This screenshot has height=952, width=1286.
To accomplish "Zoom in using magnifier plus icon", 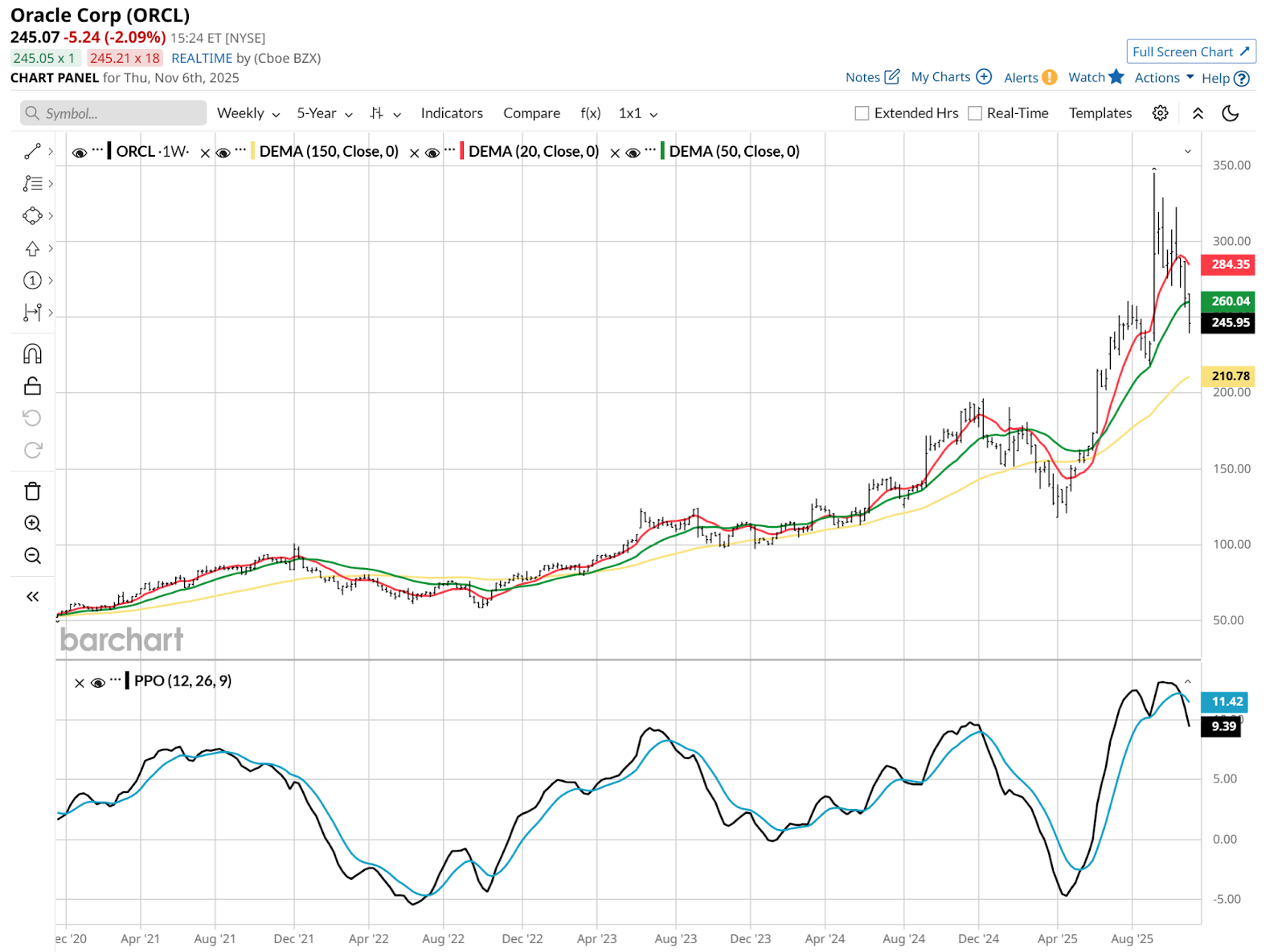I will 32,523.
